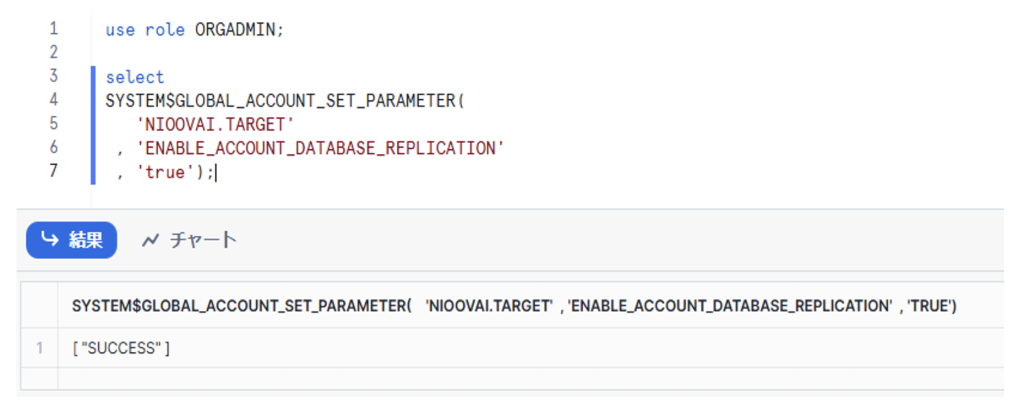Click editor line number 7
This screenshot has width=1024, height=407.
53,171
